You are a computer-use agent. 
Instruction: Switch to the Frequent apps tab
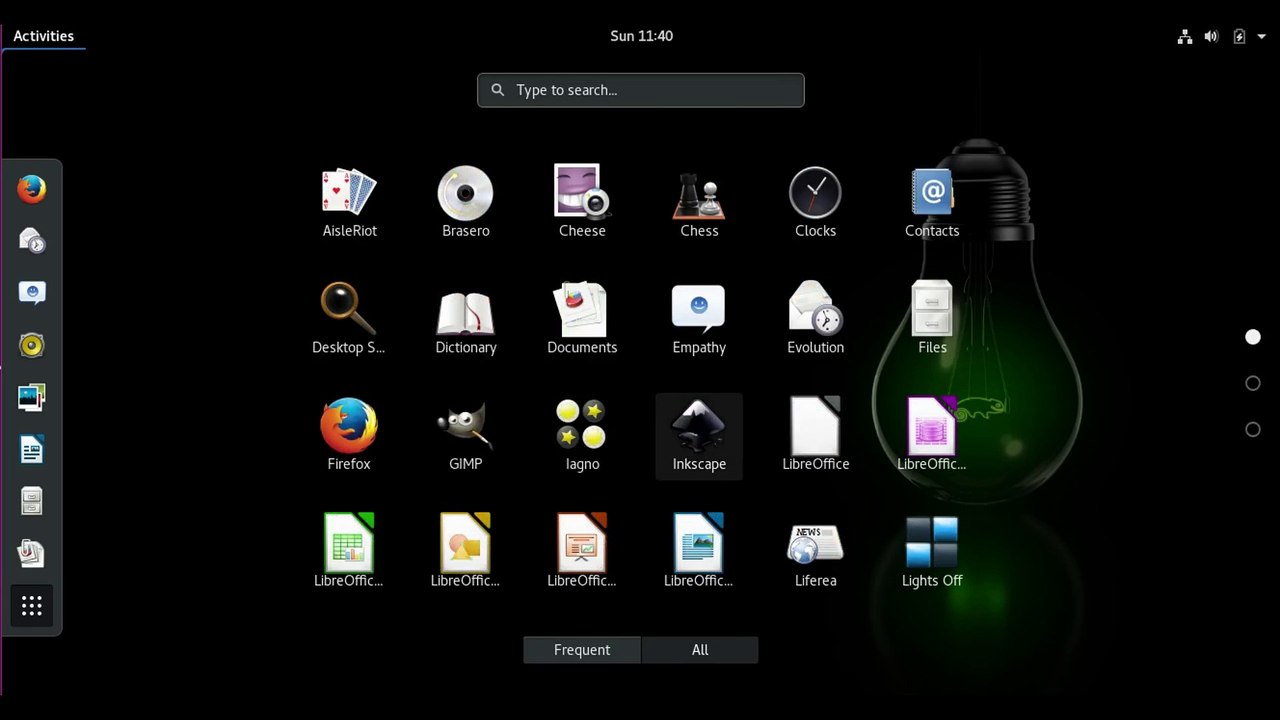tap(582, 650)
